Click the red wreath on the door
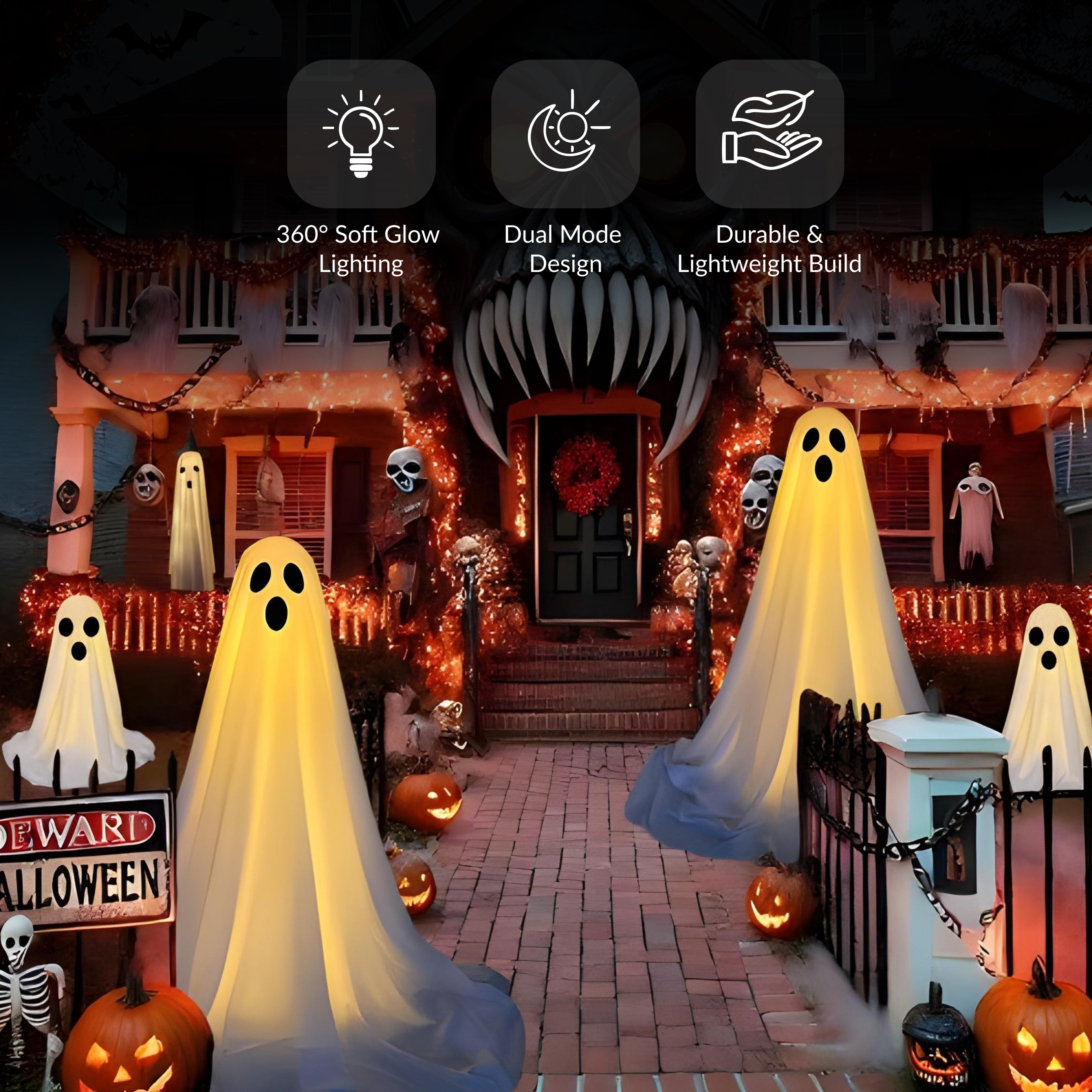 (585, 475)
